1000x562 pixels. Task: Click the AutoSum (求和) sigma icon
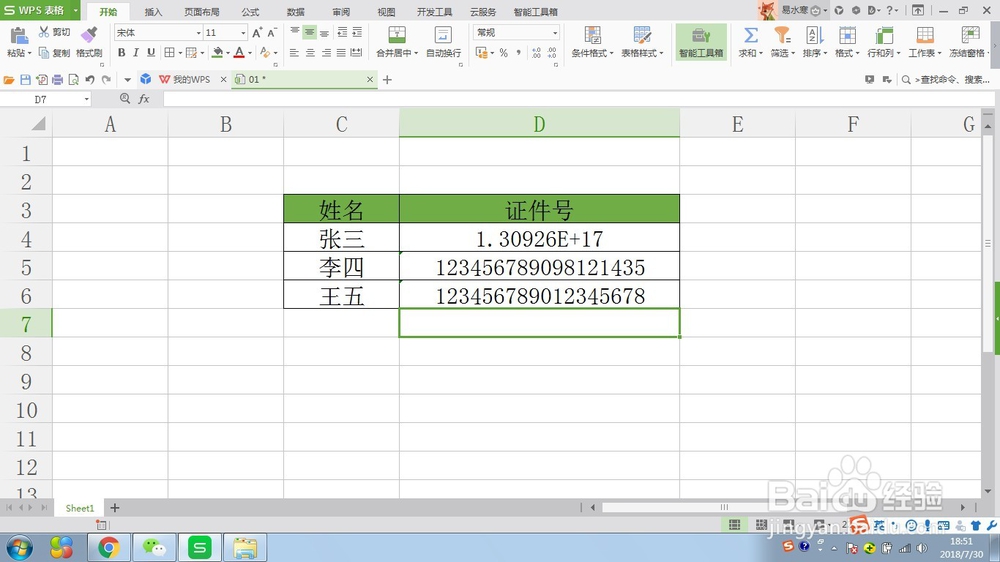click(751, 35)
